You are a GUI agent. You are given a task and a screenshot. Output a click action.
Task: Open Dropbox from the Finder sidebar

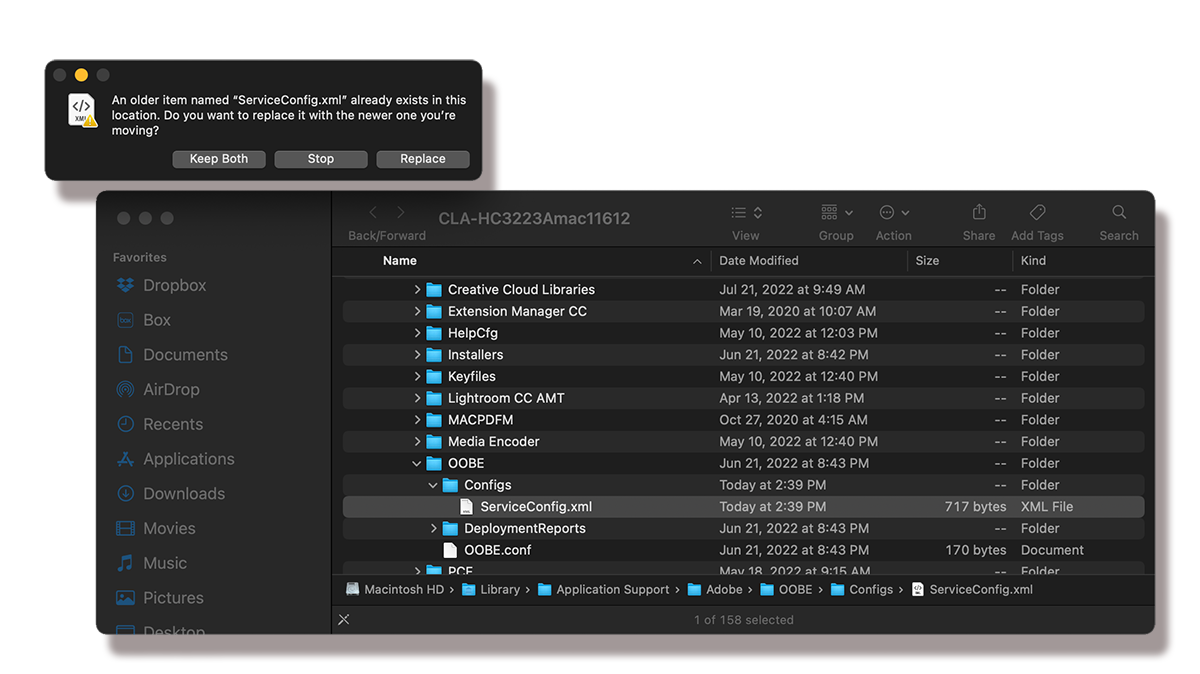[161, 285]
